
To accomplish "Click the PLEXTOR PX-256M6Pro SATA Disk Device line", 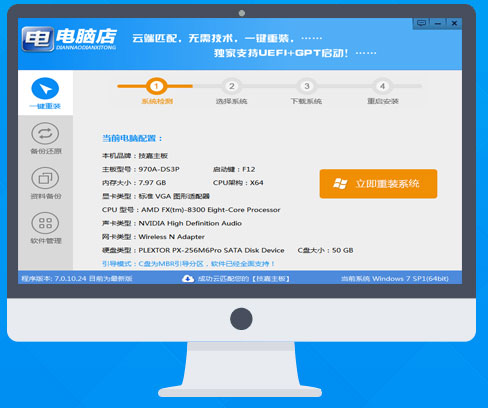I will pyautogui.click(x=193, y=250).
